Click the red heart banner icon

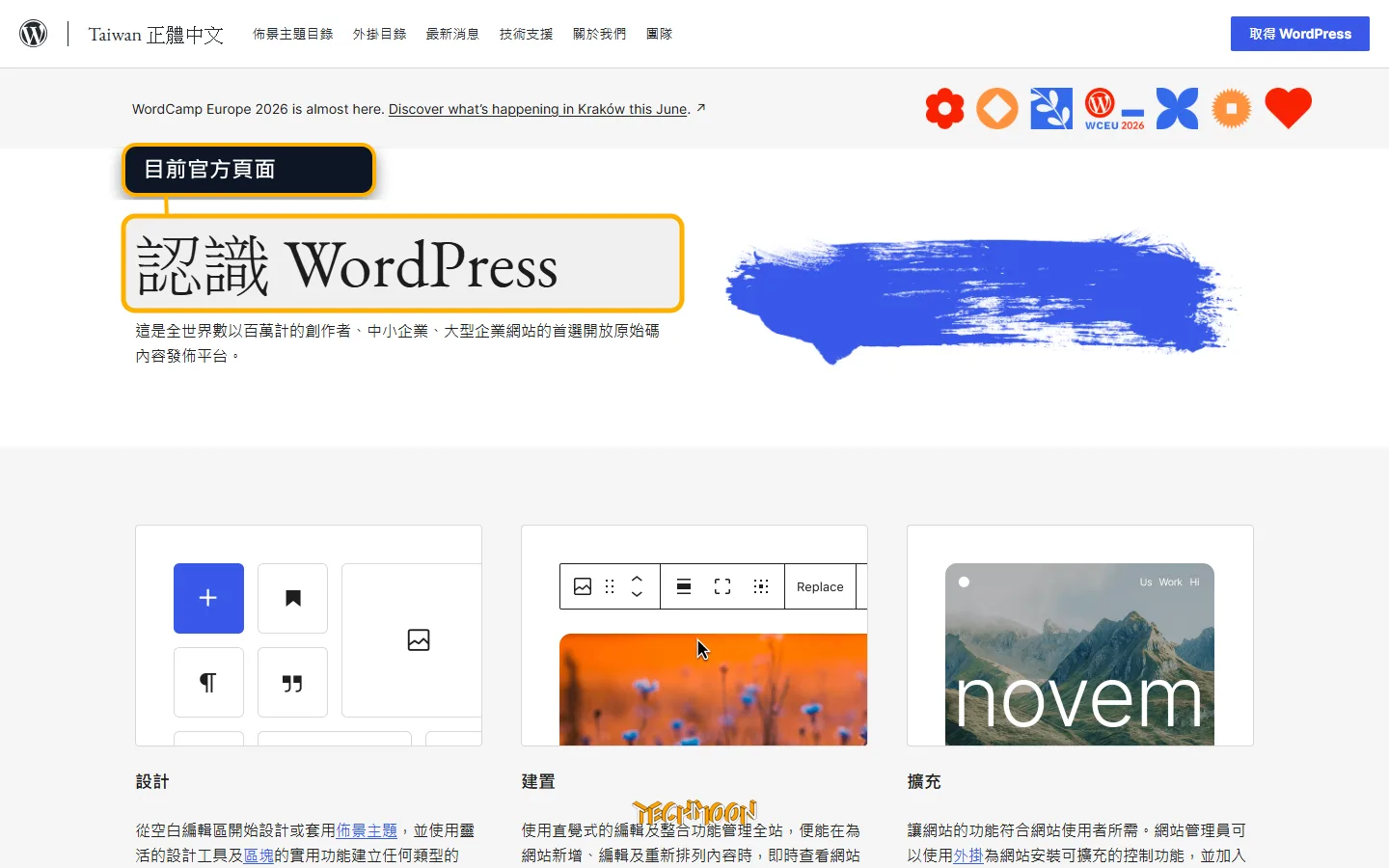tap(1289, 108)
